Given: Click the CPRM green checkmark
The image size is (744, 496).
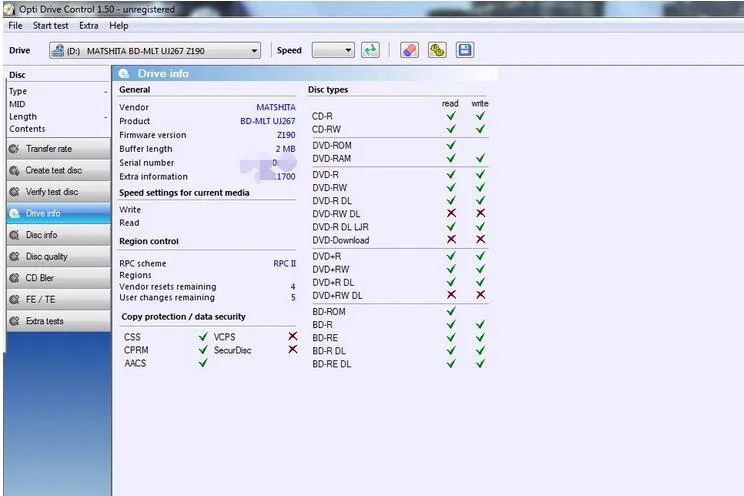Looking at the screenshot, I should pos(203,350).
